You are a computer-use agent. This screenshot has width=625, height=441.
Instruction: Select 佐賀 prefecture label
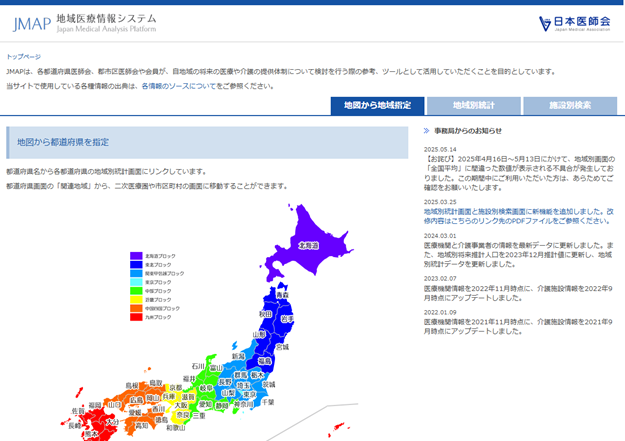click(x=78, y=411)
